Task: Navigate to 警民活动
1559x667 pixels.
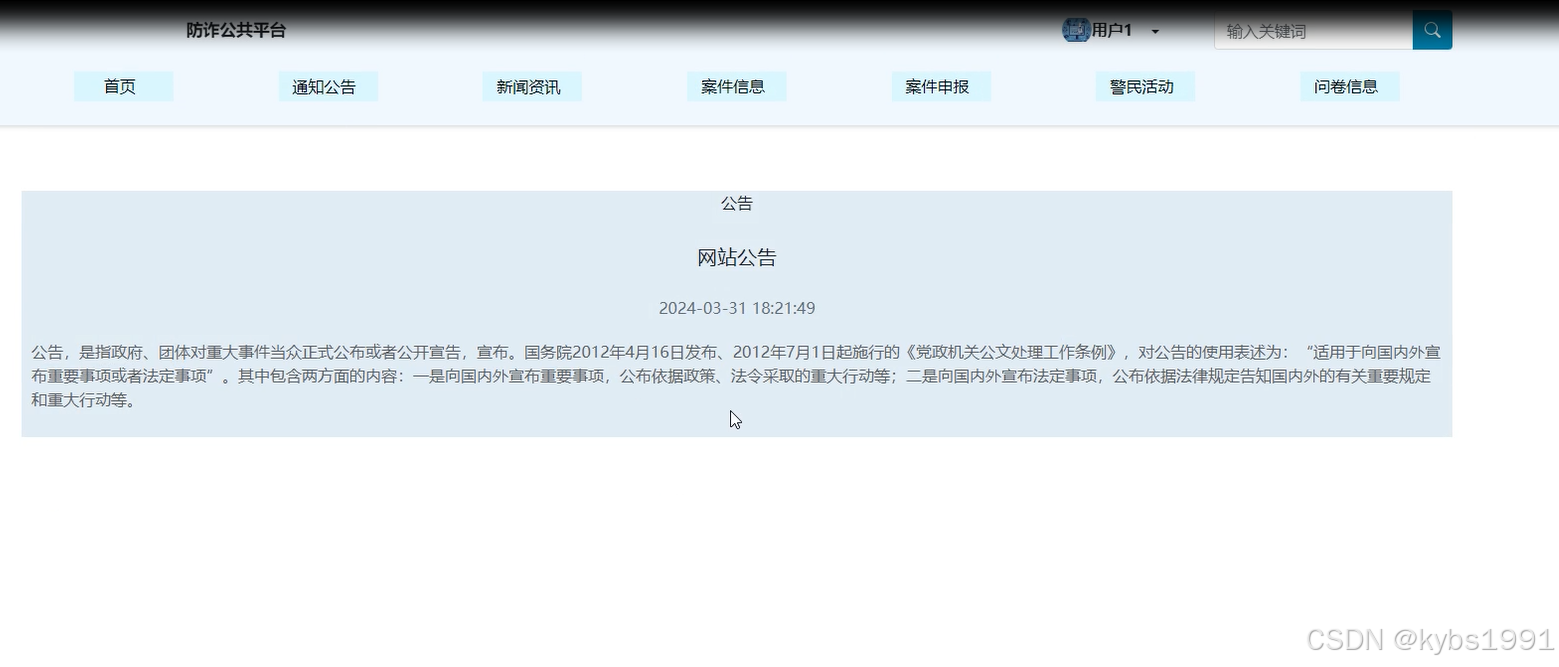Action: point(1146,87)
